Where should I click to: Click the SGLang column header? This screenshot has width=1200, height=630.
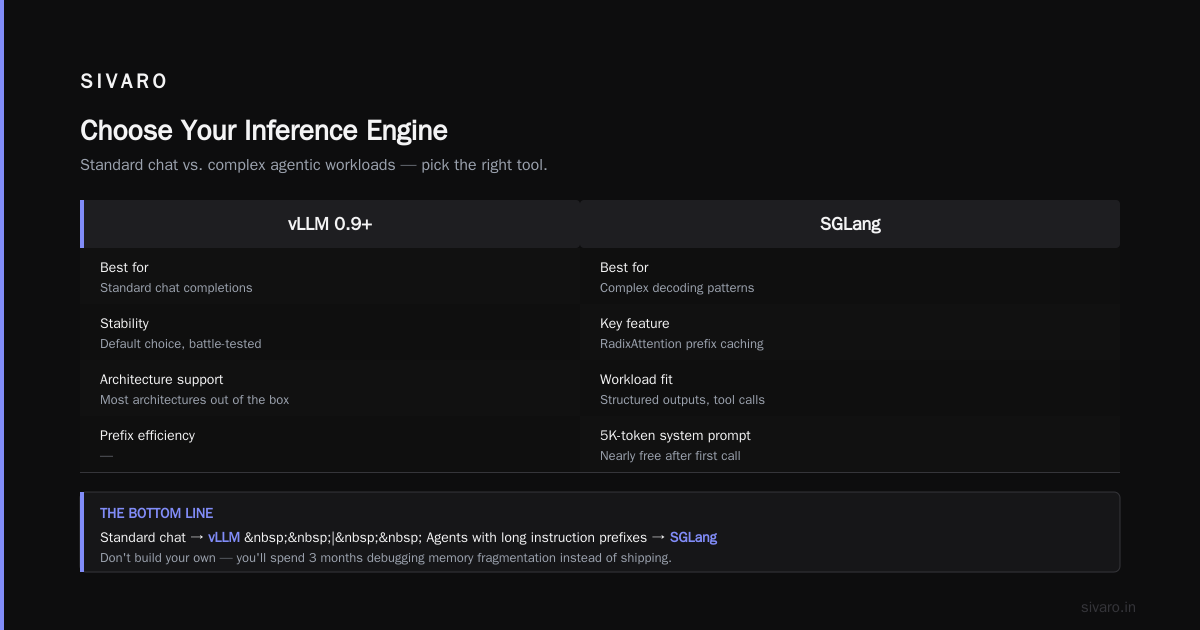(x=850, y=224)
